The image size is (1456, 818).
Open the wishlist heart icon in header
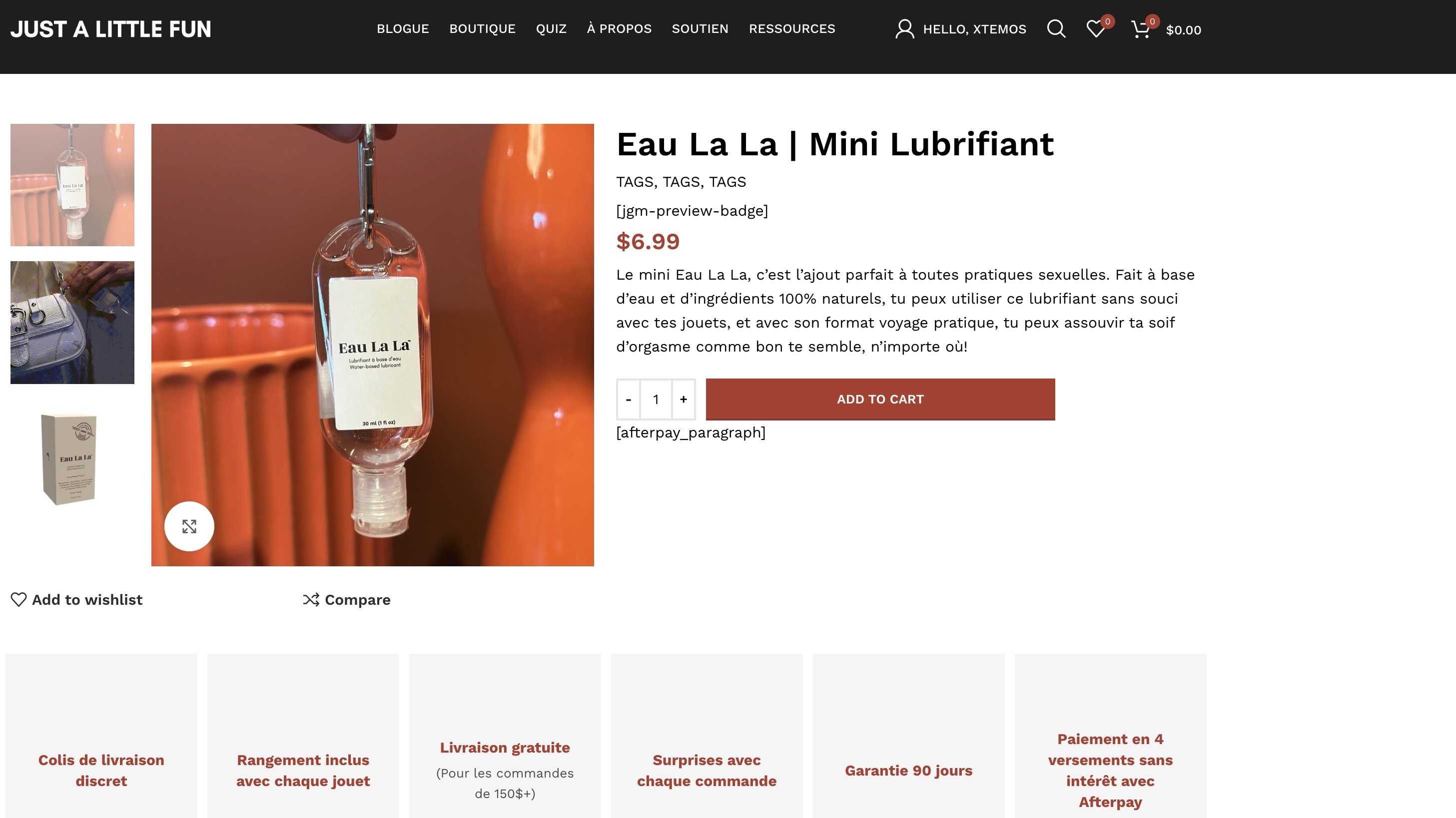[1096, 29]
